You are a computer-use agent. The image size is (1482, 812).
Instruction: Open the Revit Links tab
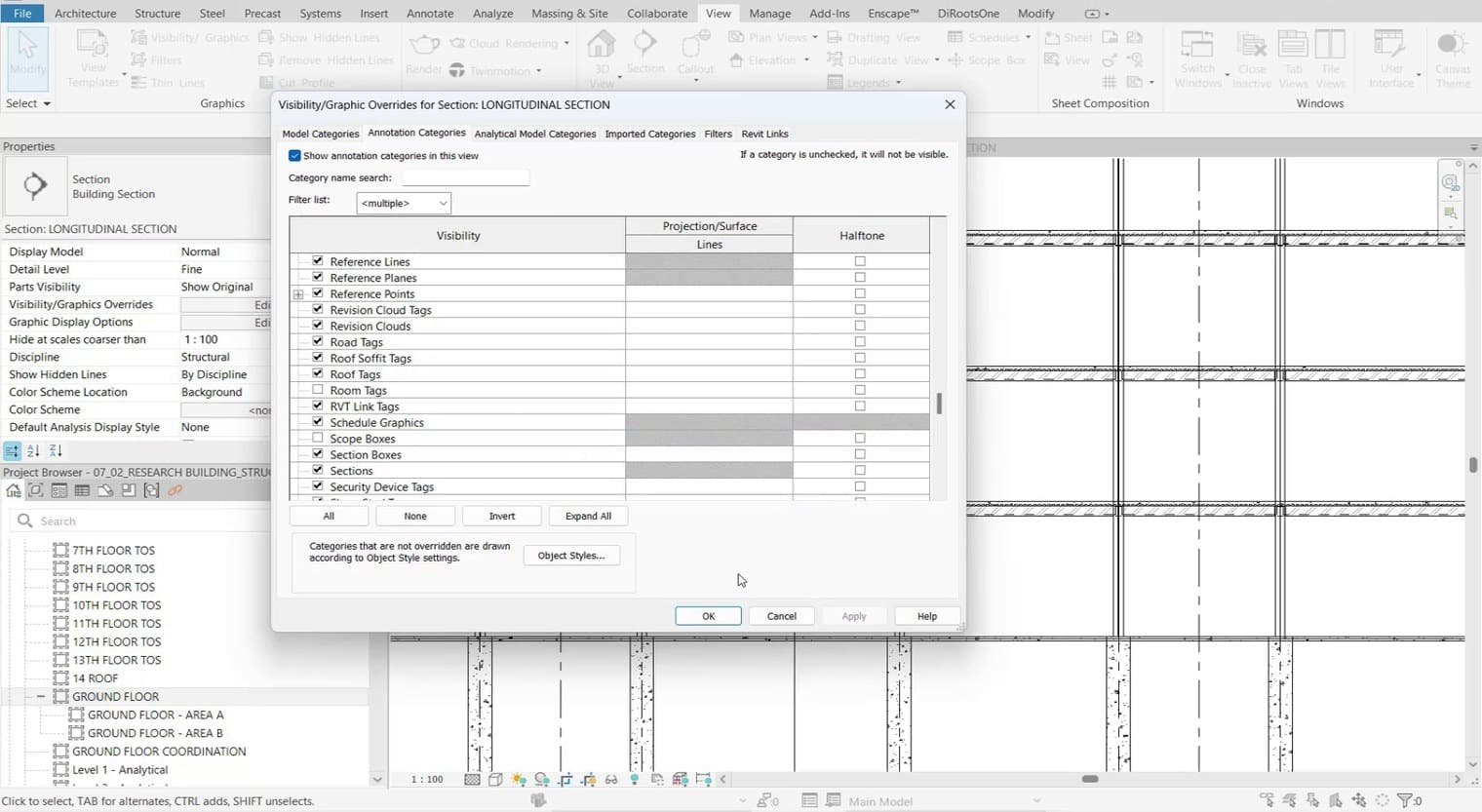click(765, 134)
